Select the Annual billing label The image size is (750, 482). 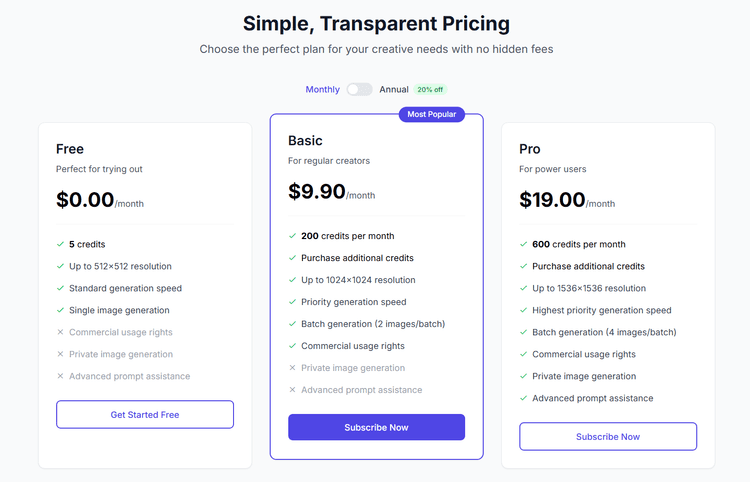point(394,90)
